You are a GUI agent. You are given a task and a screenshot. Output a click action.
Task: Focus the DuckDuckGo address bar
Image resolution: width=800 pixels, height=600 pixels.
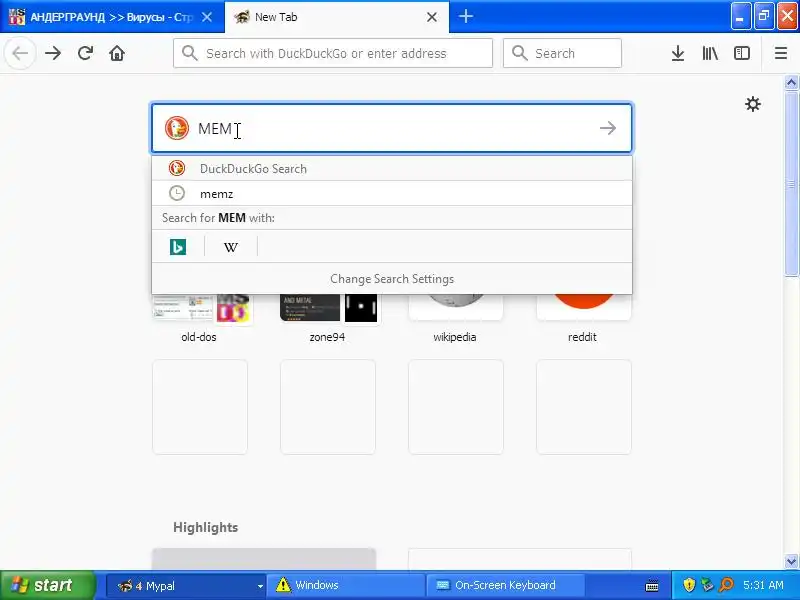click(333, 53)
